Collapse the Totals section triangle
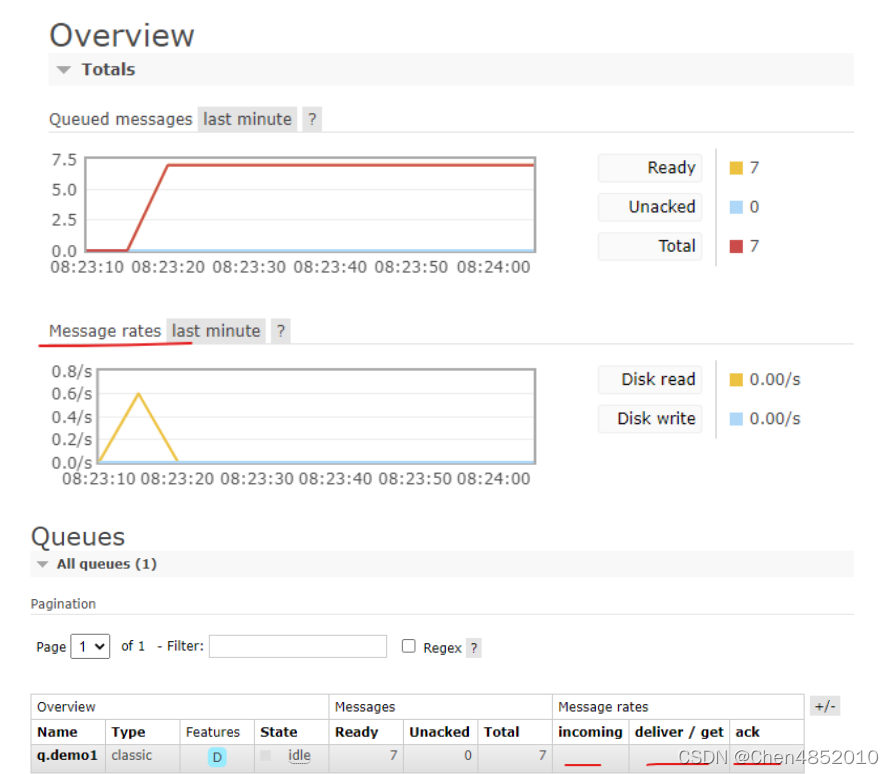894x774 pixels. coord(64,70)
